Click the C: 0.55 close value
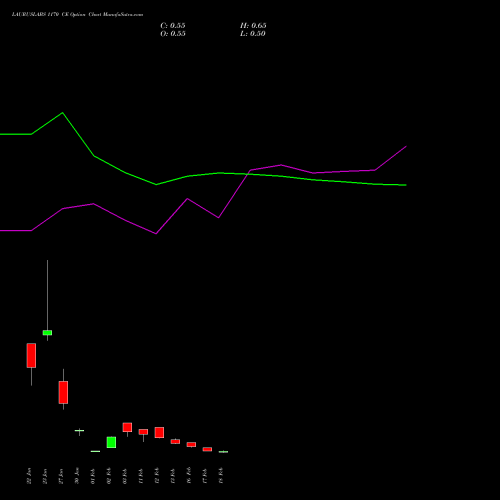500x500 pixels. click(x=173, y=26)
